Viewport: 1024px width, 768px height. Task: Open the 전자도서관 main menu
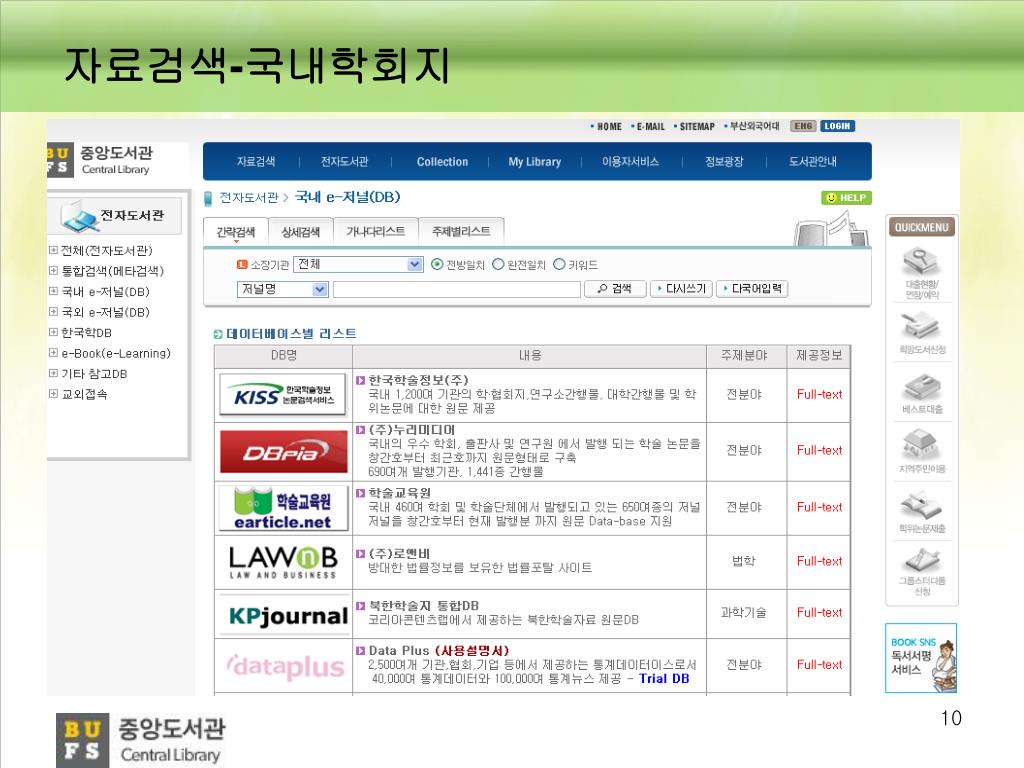click(344, 162)
